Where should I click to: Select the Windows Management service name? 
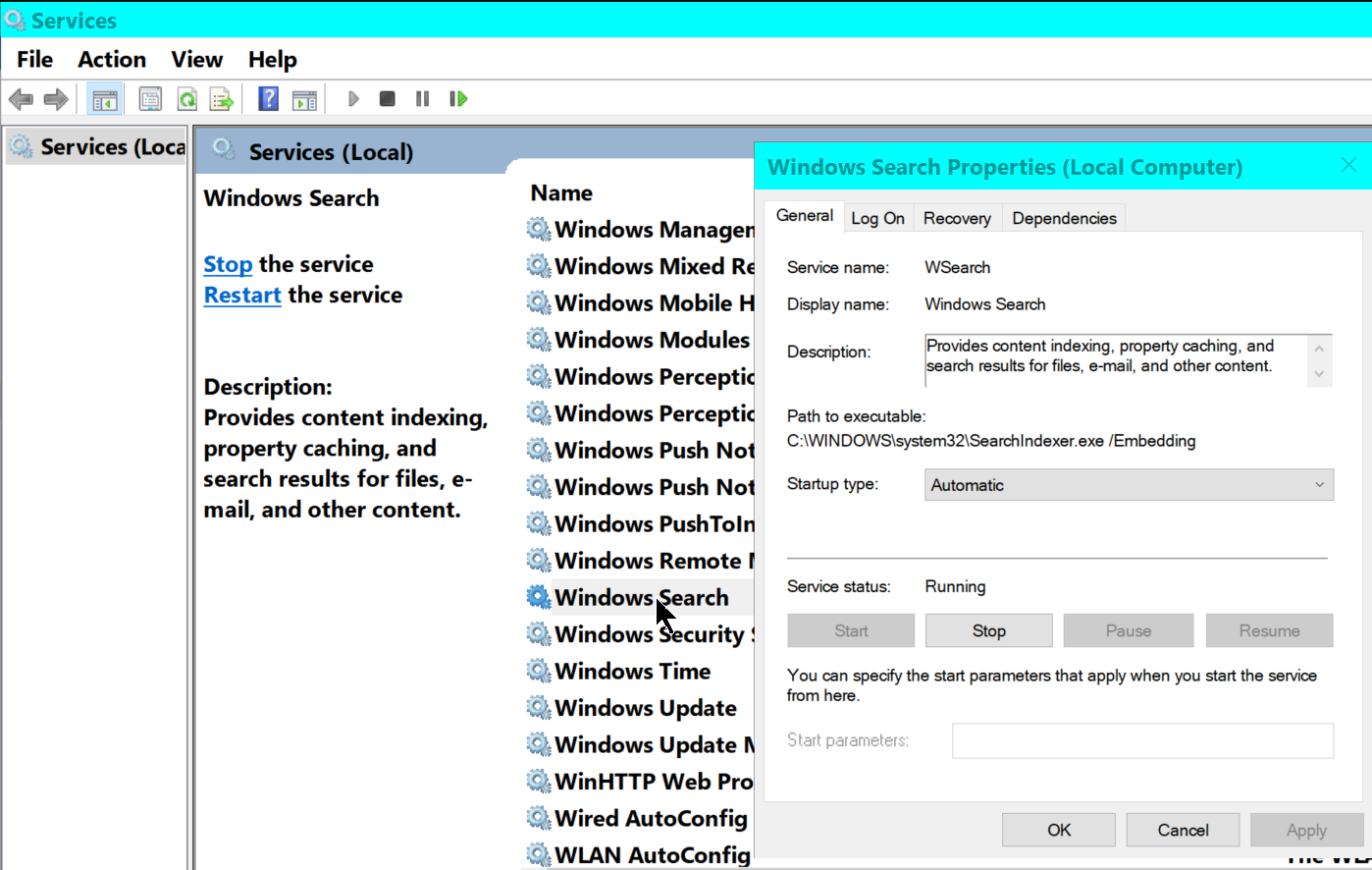[655, 229]
